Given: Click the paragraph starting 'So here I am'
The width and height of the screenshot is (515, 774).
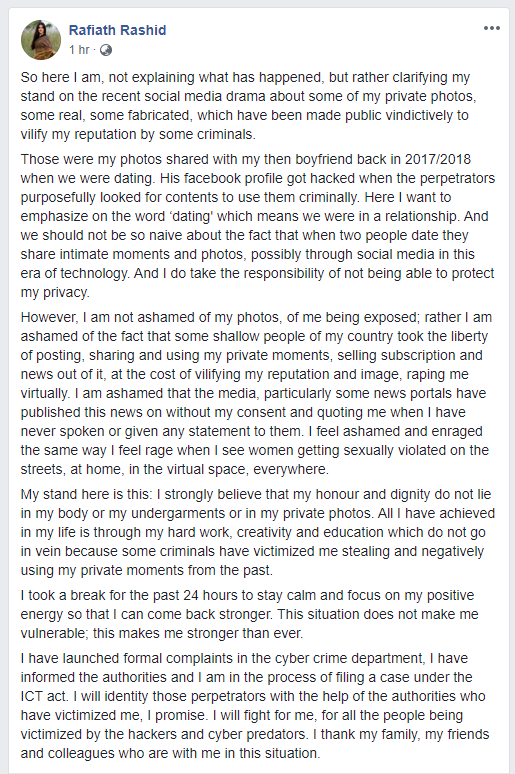Looking at the screenshot, I should click(x=248, y=106).
